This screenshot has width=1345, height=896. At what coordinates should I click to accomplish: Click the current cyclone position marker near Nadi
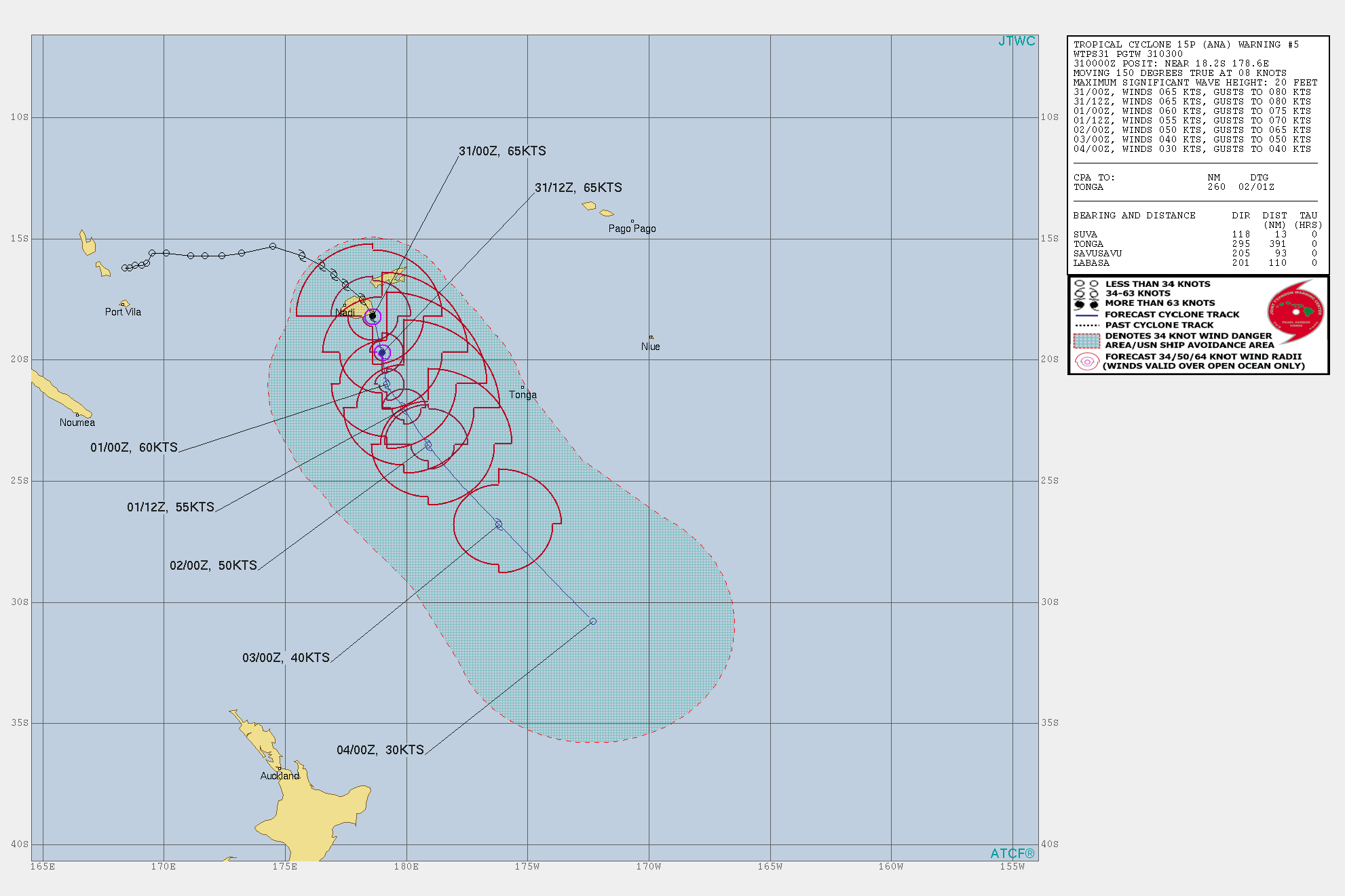point(372,316)
